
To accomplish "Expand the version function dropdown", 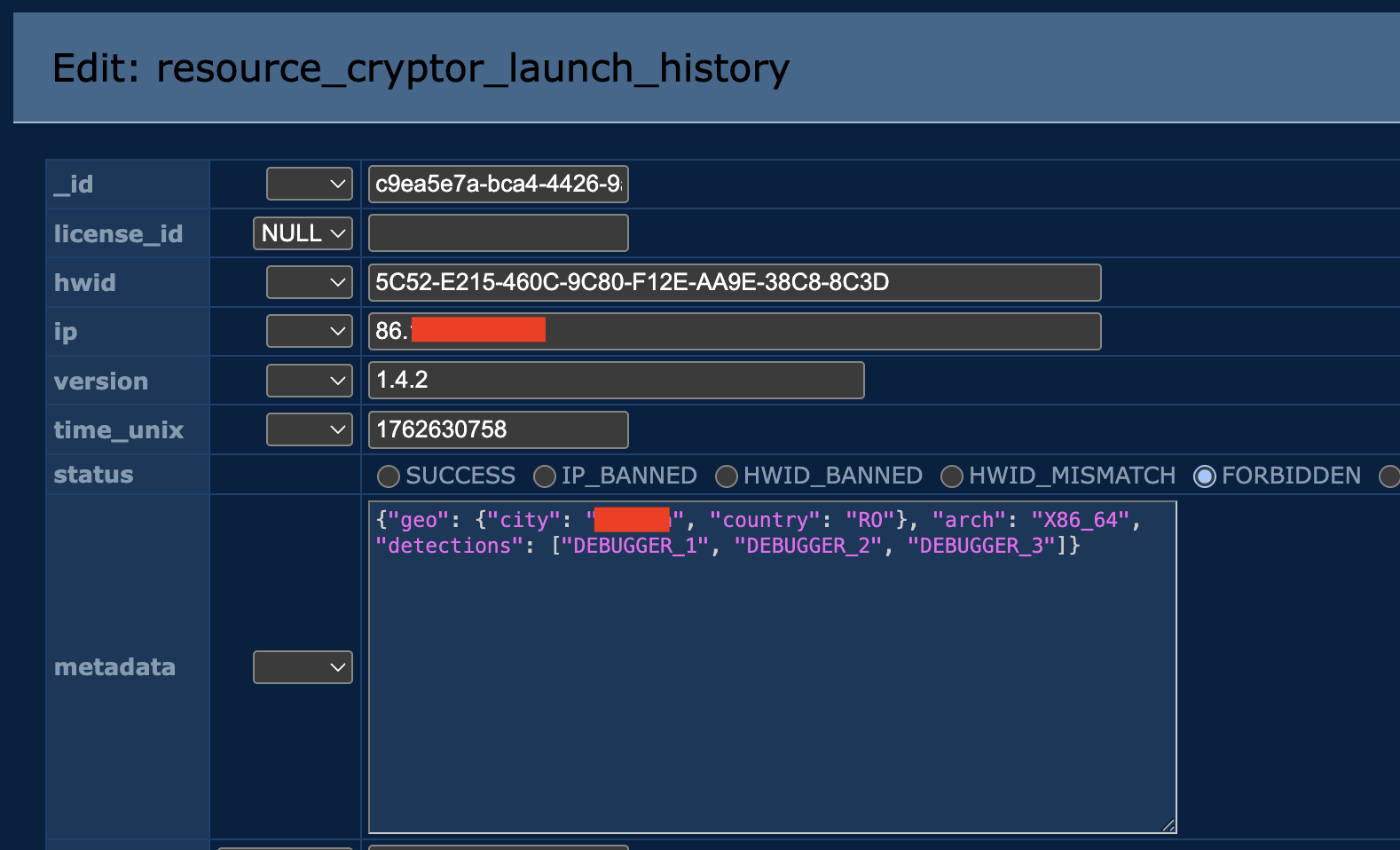I will pyautogui.click(x=309, y=381).
